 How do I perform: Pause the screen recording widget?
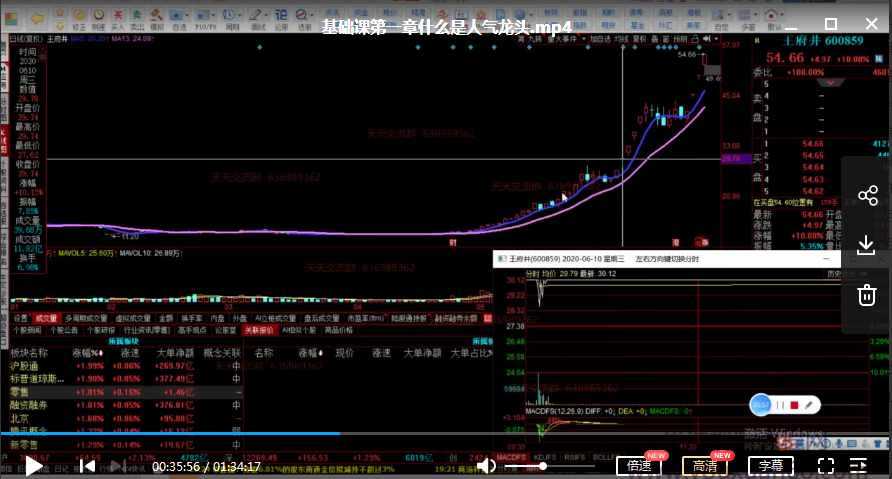(780, 404)
